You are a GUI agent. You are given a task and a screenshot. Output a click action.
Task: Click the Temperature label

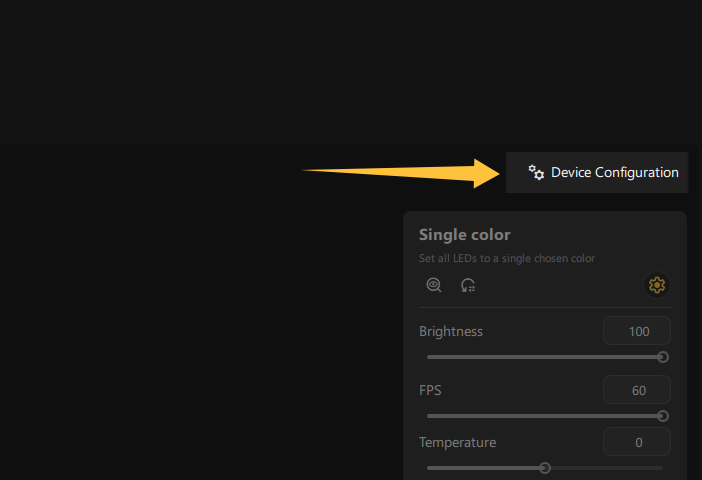458,442
